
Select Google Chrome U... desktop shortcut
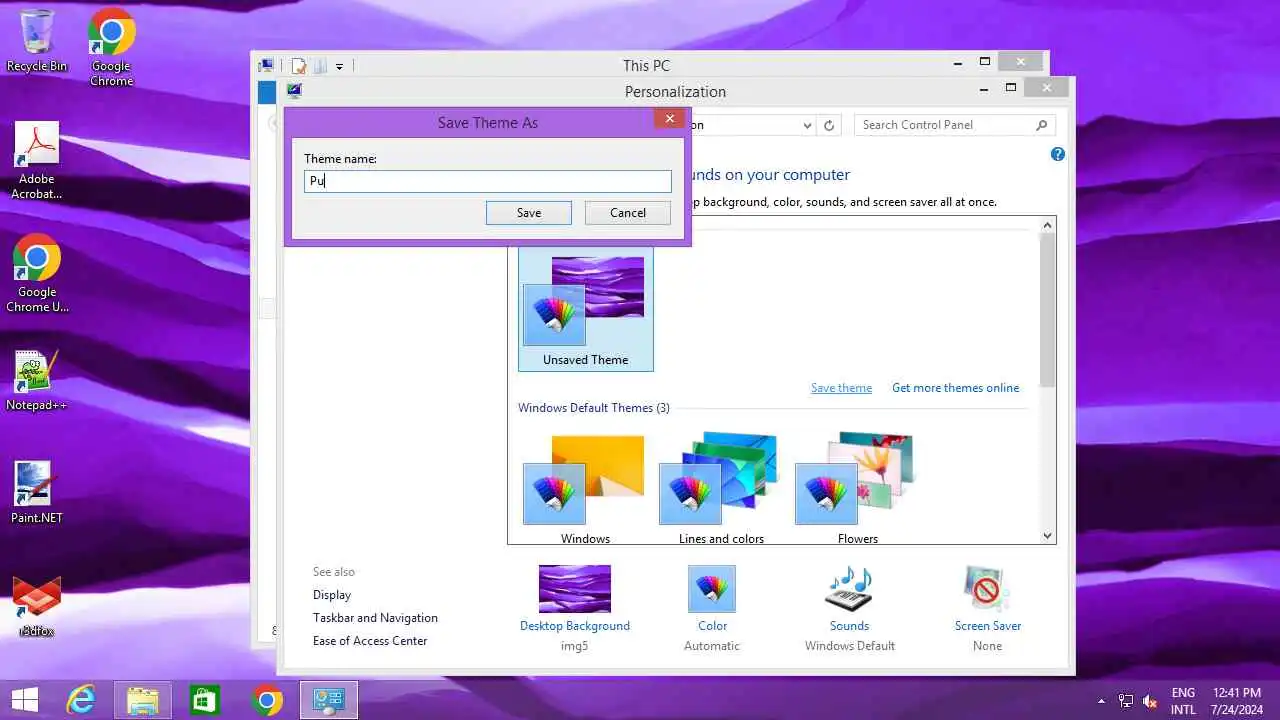37,273
